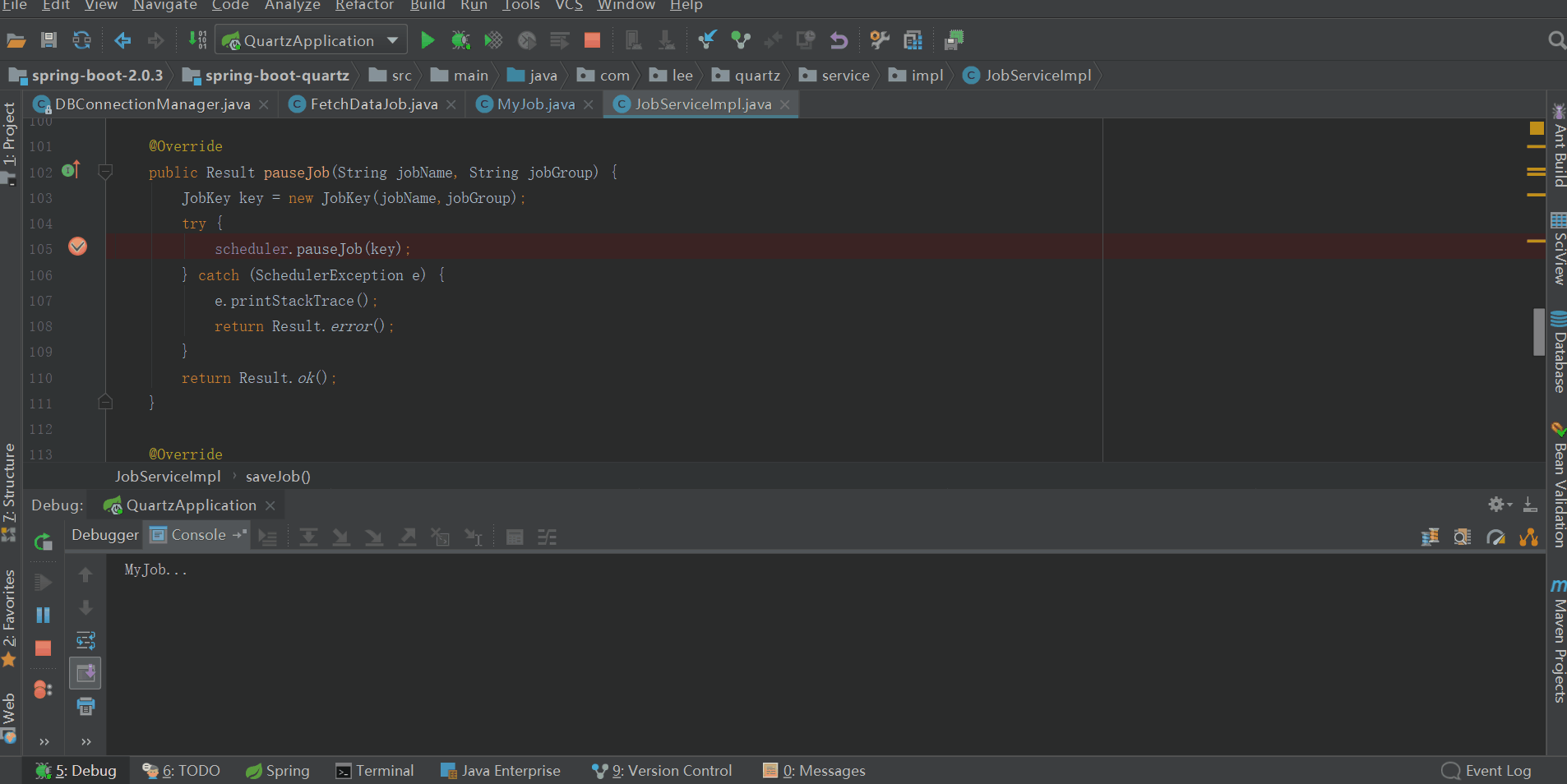
Task: Click the Search Everywhere magnifier icon
Action: pos(1555,40)
